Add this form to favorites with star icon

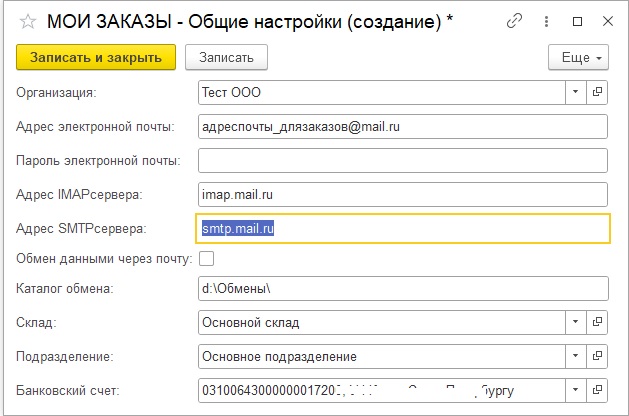27,20
